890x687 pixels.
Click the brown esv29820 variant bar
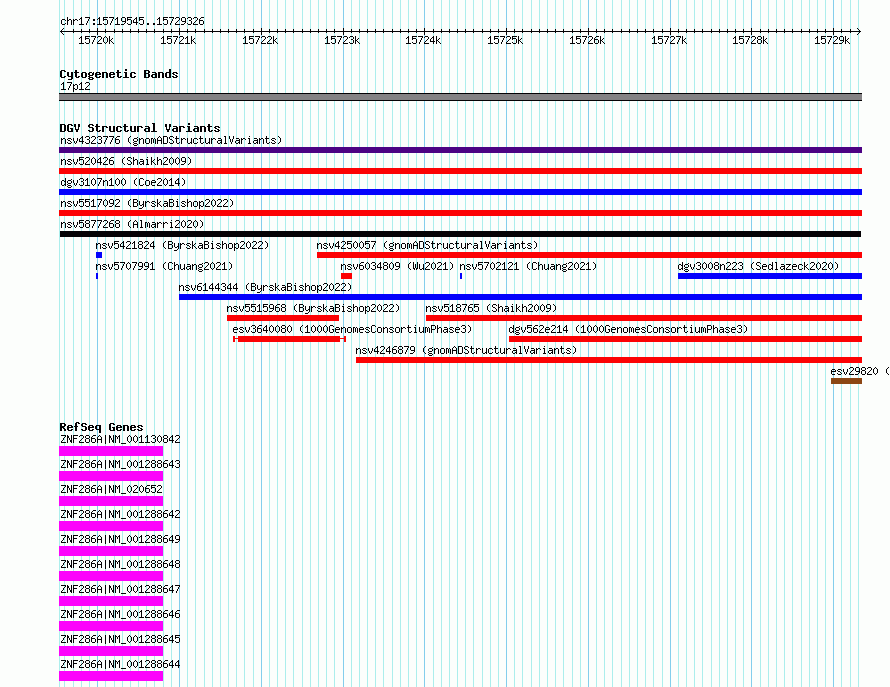pos(846,381)
